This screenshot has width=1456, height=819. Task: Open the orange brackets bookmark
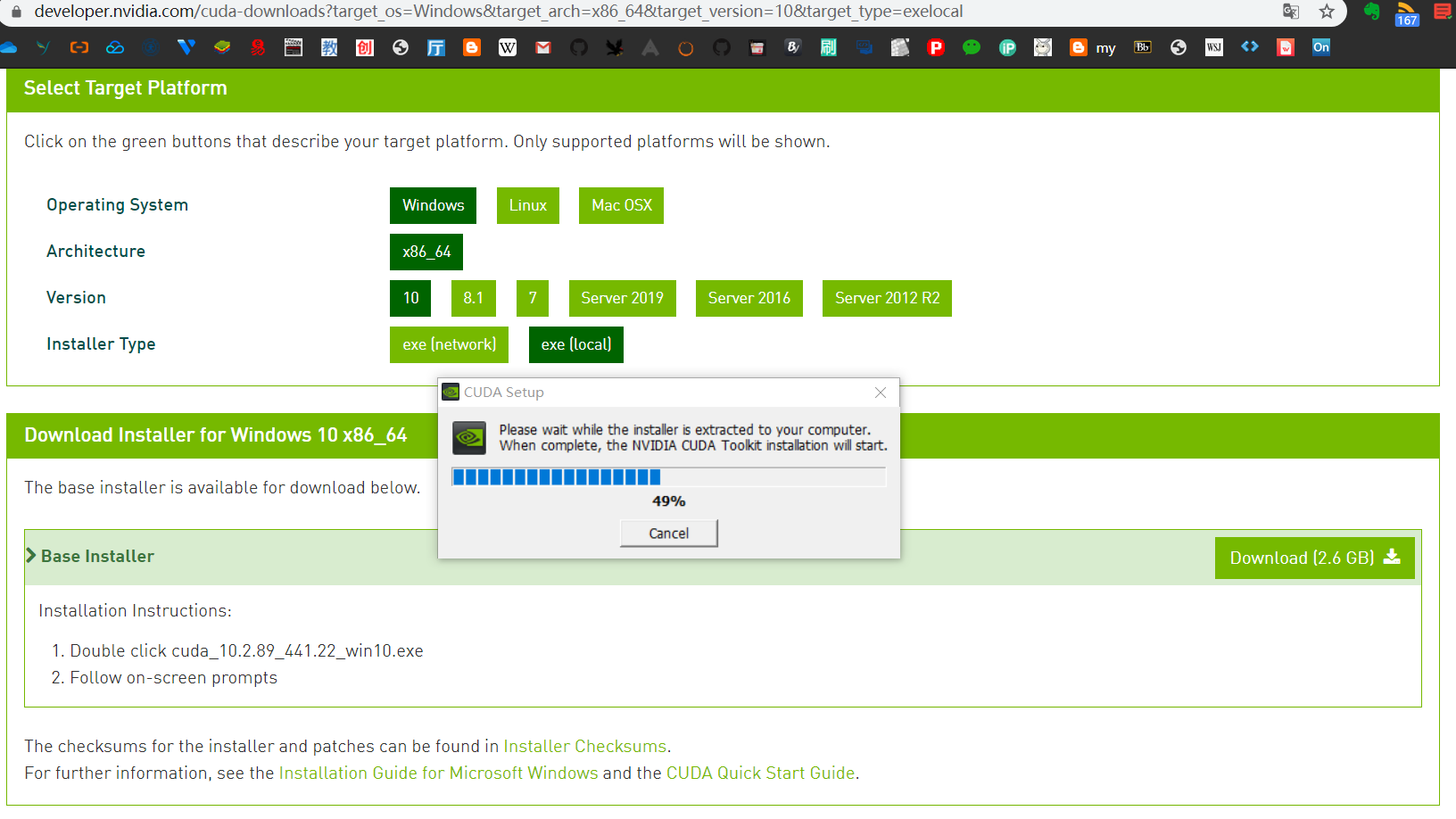pyautogui.click(x=79, y=47)
